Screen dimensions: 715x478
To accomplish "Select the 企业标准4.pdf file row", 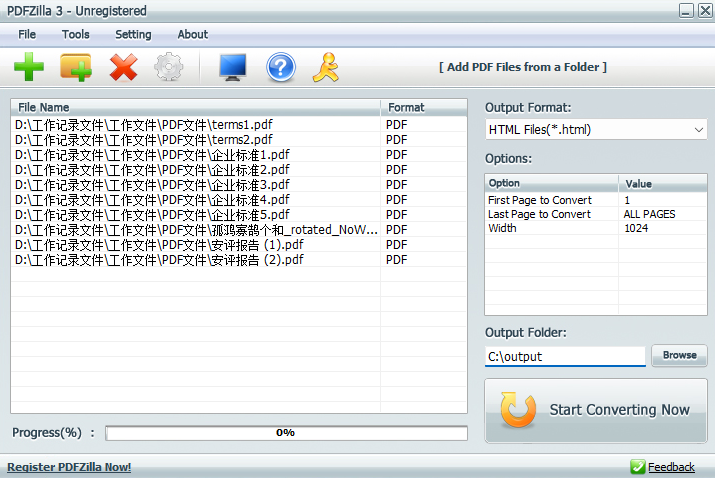I will click(239, 199).
